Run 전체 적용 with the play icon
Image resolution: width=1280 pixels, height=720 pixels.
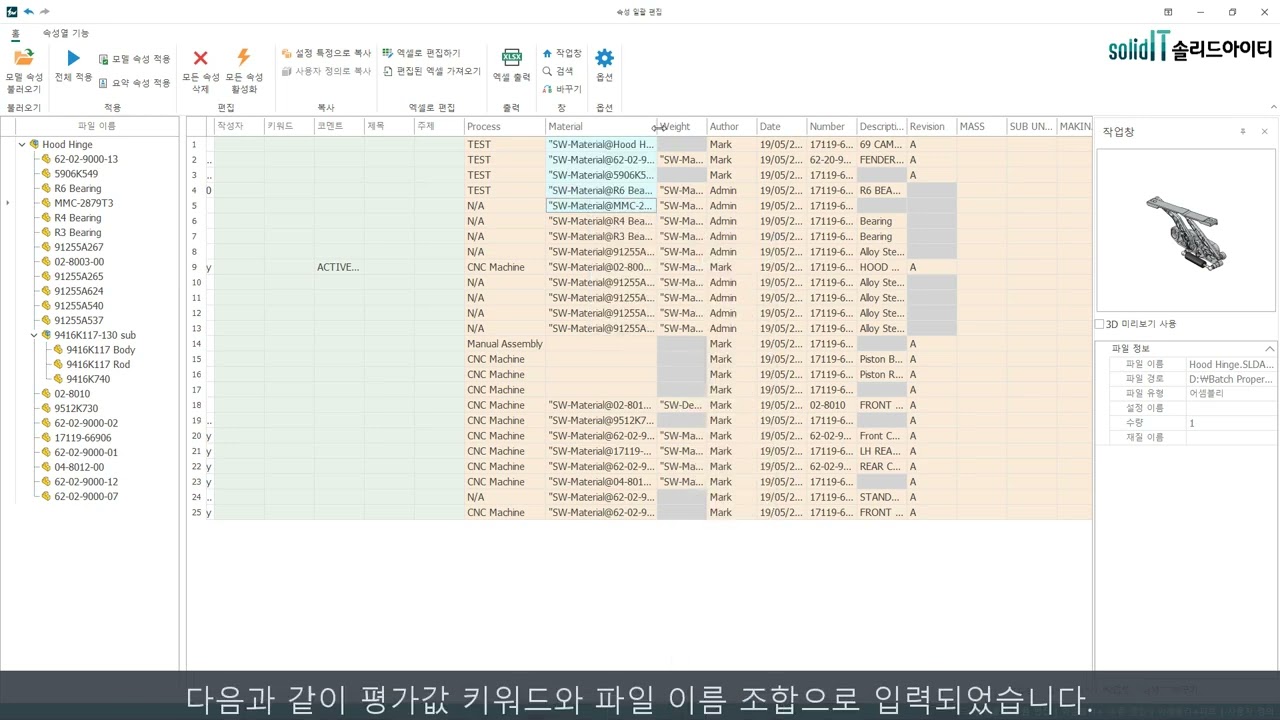pyautogui.click(x=73, y=59)
